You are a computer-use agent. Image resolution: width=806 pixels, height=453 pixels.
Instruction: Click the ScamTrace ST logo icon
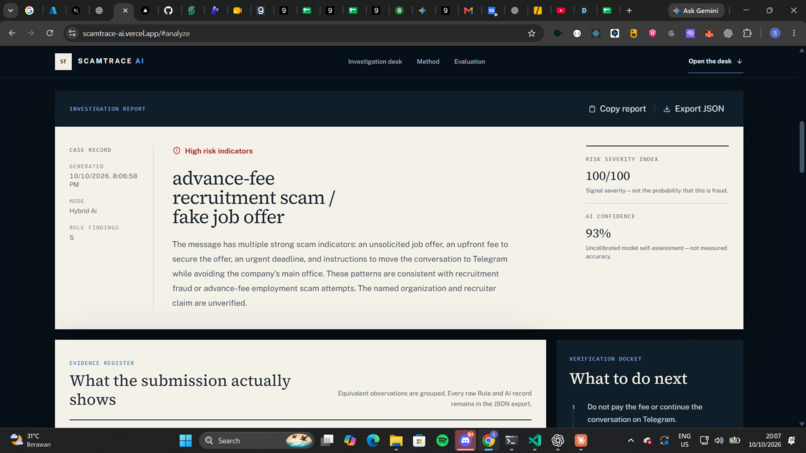coord(63,61)
